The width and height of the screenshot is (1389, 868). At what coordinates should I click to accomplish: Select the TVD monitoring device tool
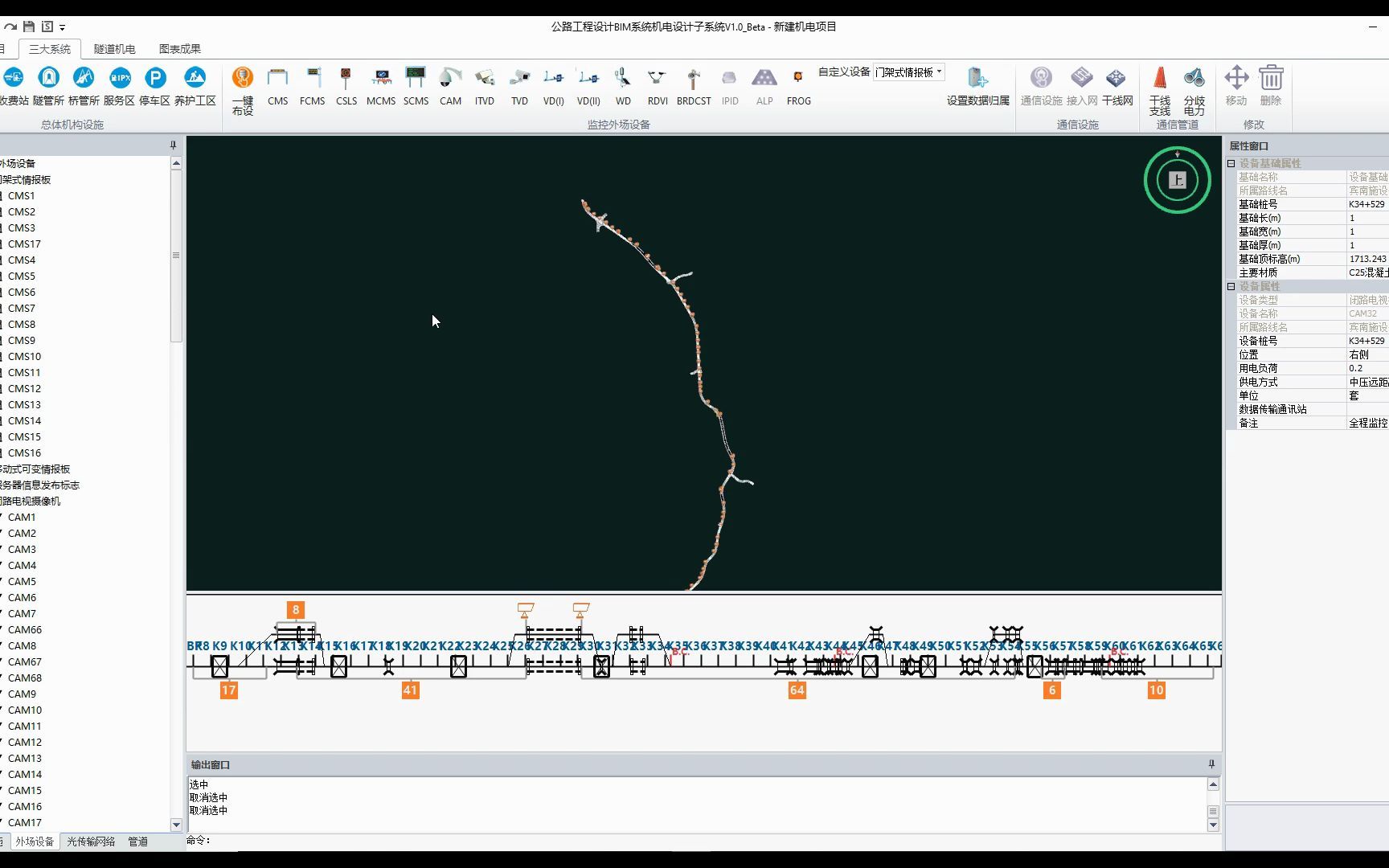tap(519, 84)
